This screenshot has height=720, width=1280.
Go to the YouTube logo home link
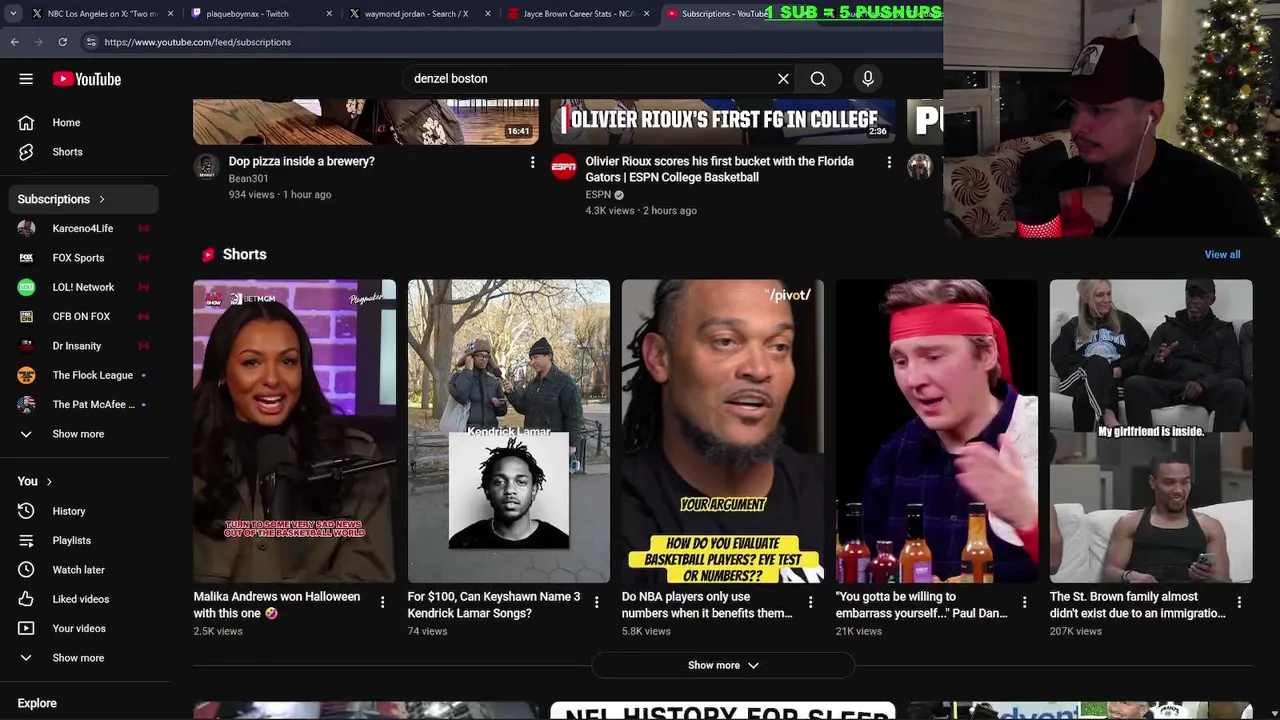coord(87,79)
